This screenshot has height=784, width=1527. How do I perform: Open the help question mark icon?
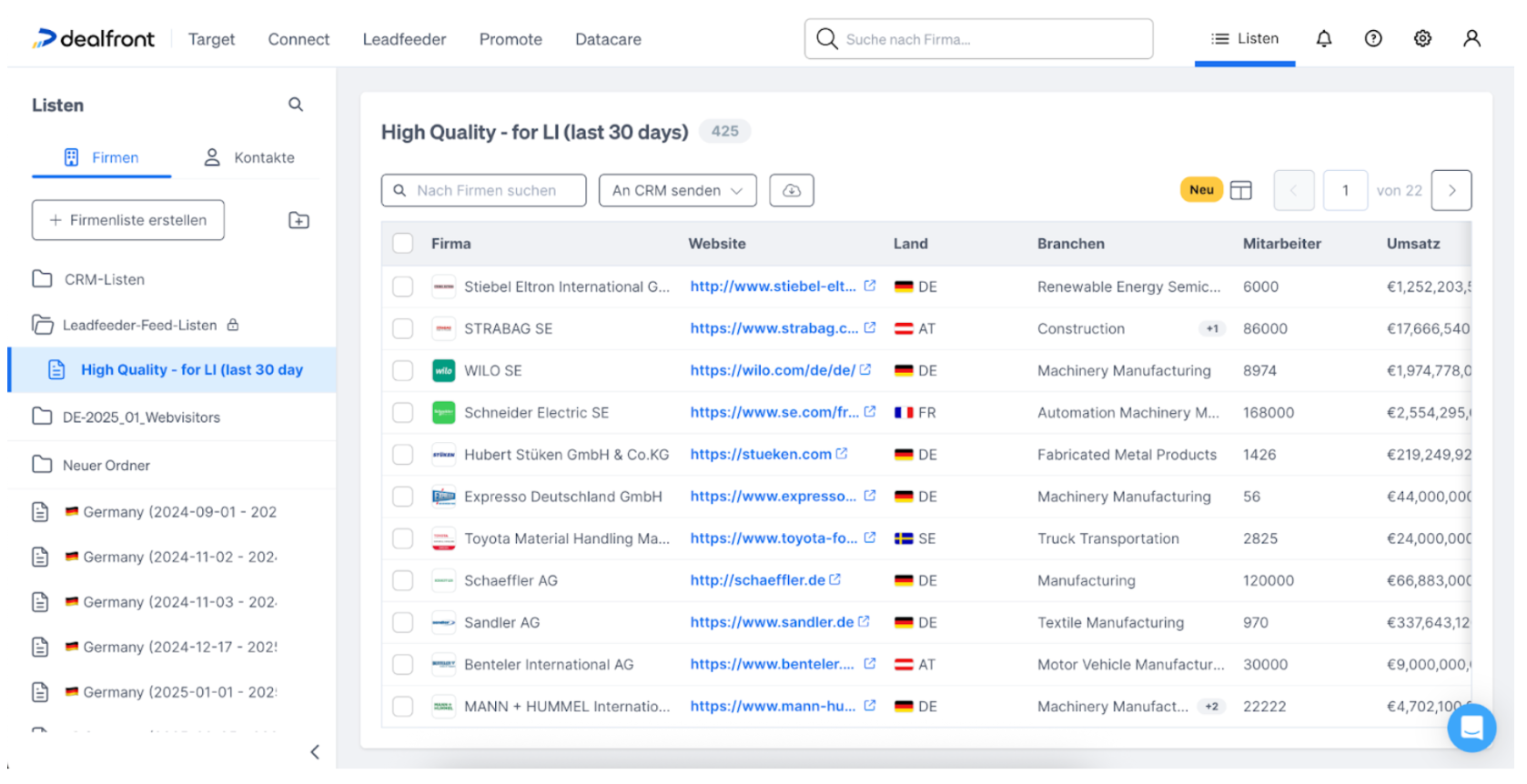pyautogui.click(x=1373, y=38)
